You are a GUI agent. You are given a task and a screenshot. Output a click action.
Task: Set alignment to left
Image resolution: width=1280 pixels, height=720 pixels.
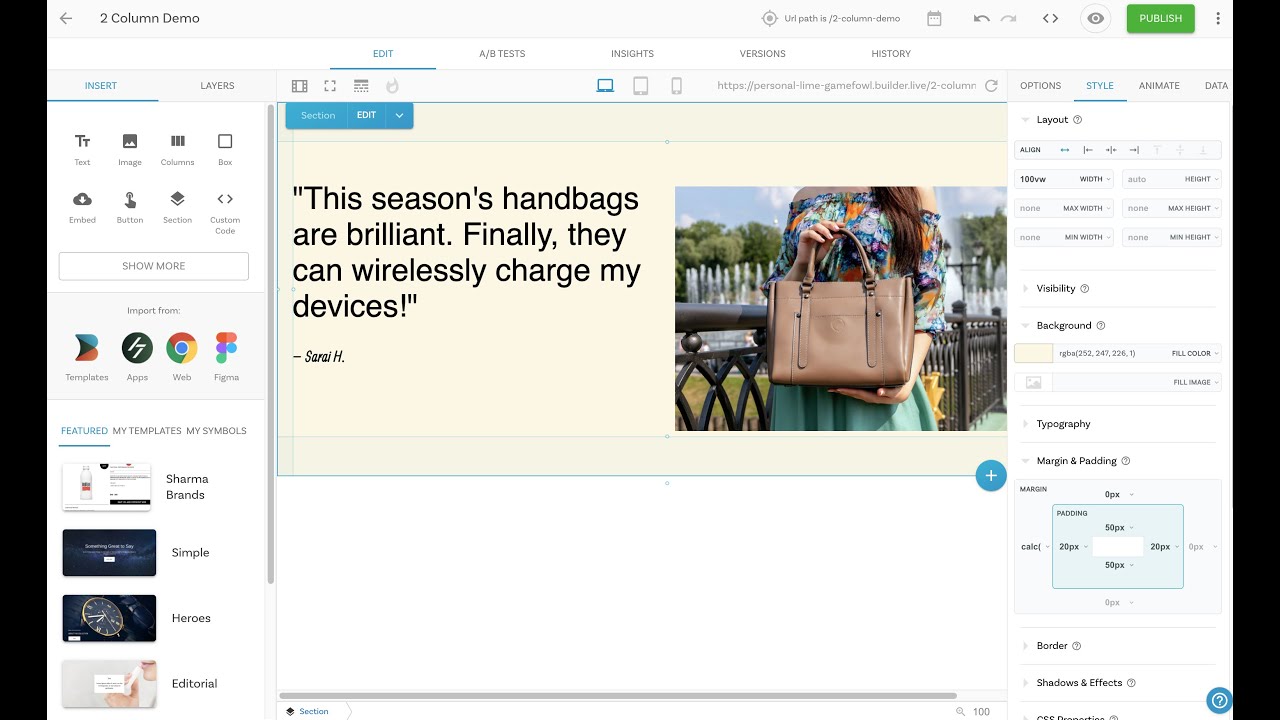tap(1088, 150)
